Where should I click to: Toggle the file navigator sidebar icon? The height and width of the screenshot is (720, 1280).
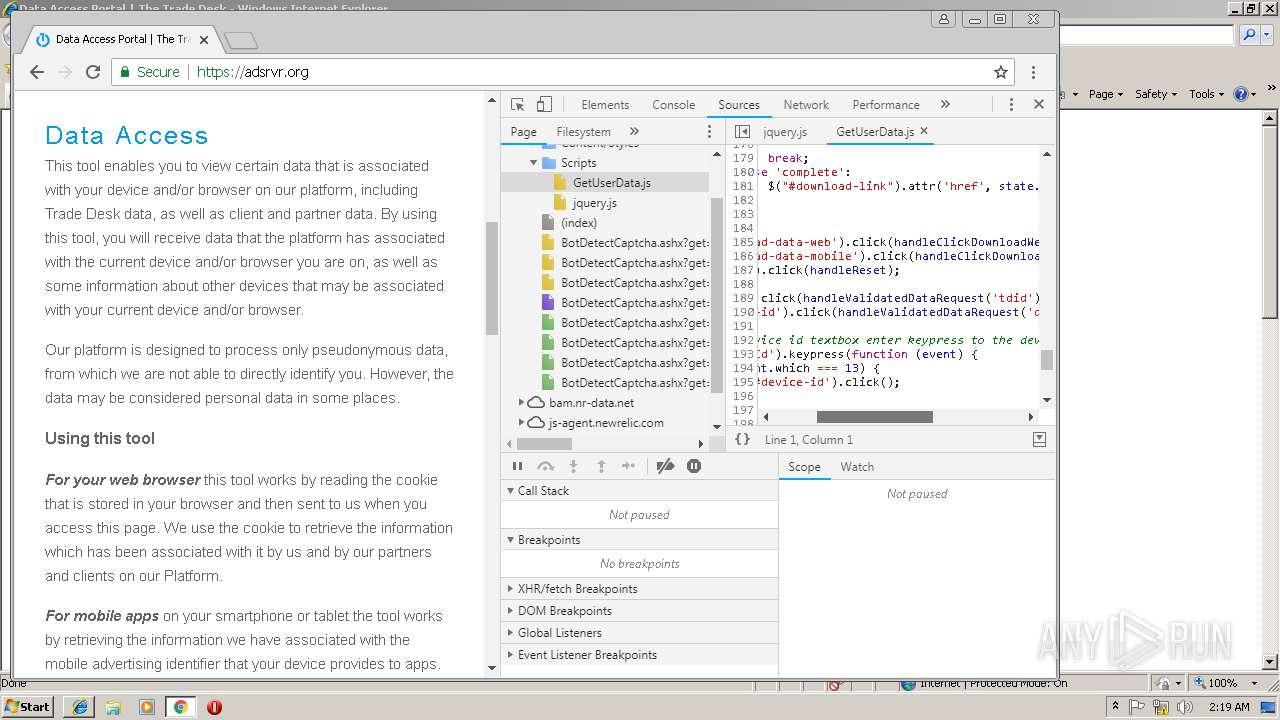click(742, 131)
